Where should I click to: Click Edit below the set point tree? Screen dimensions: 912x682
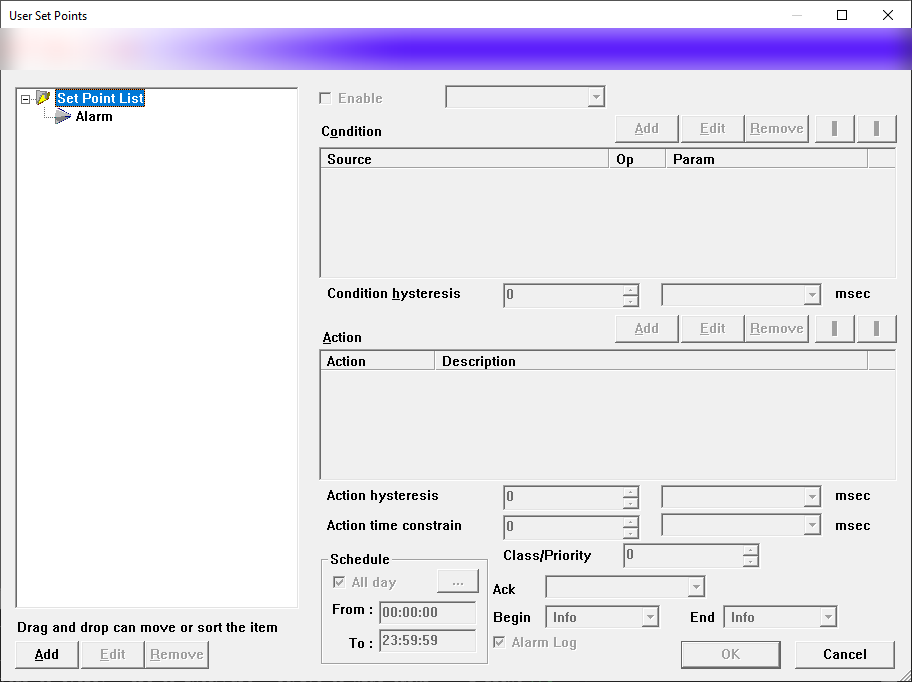112,655
